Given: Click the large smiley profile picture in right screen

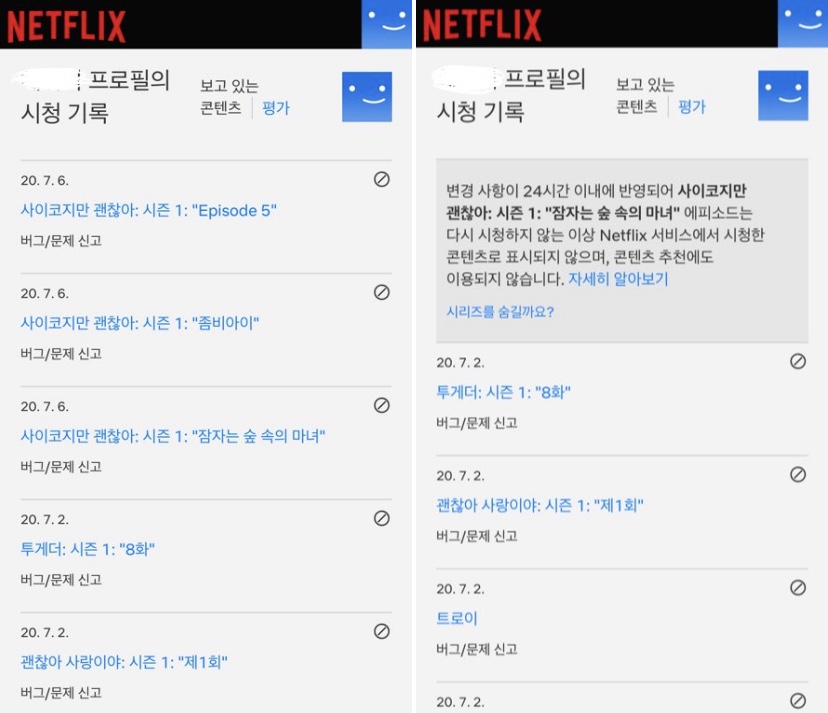Looking at the screenshot, I should tap(783, 96).
